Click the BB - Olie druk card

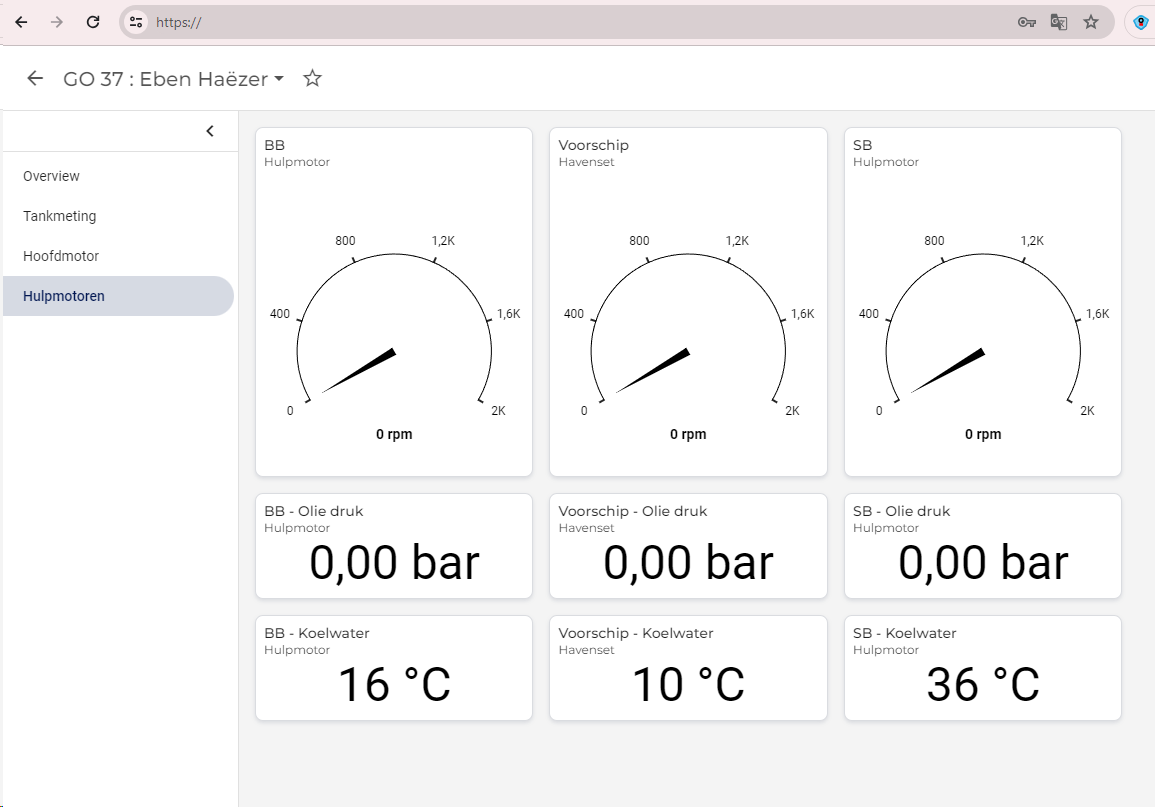tap(394, 546)
